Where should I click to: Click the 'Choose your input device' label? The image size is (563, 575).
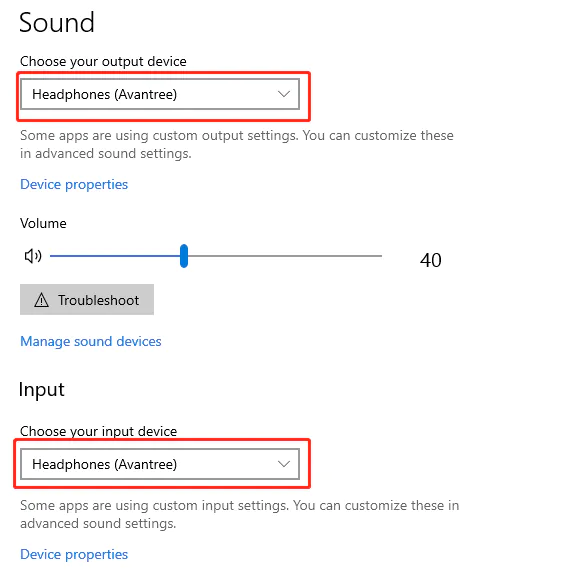[x=98, y=431]
